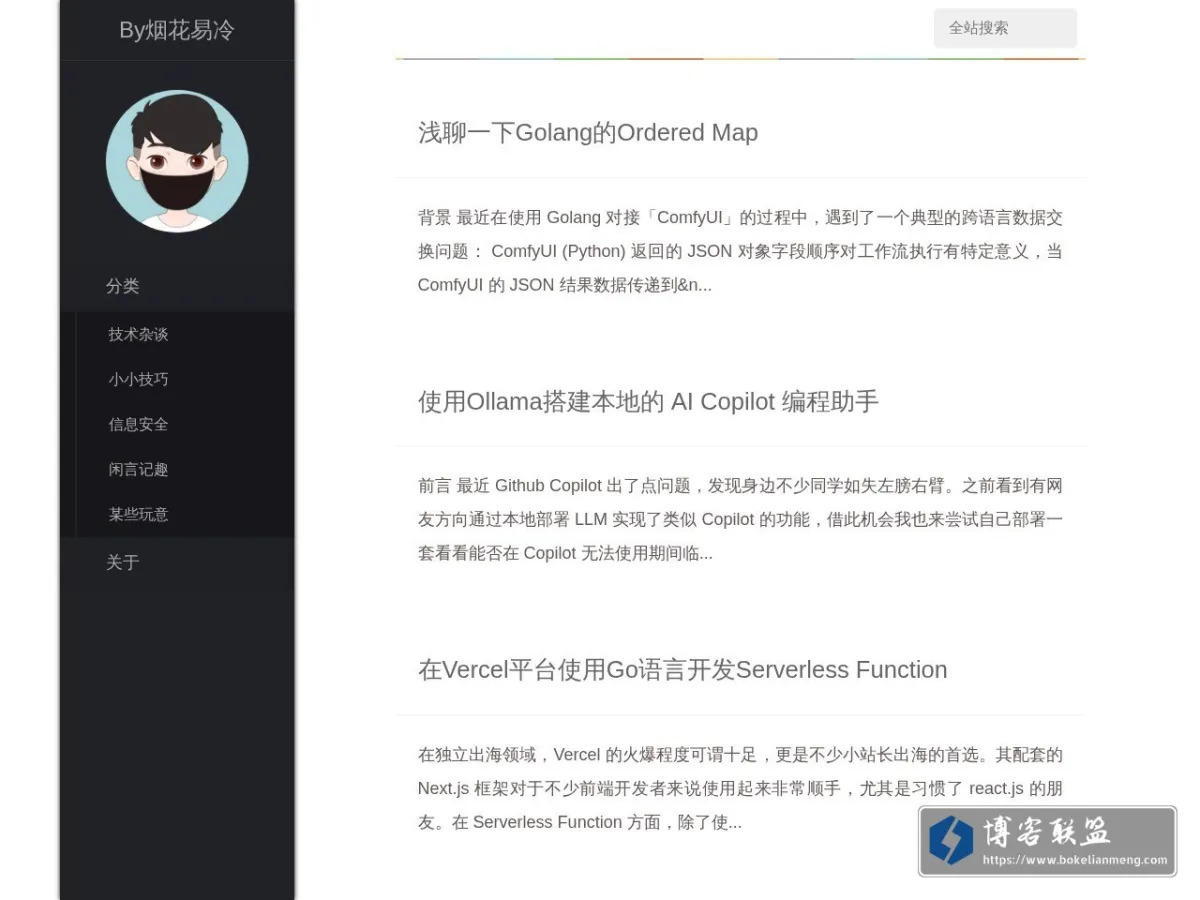Go to the 关于 page
The image size is (1200, 900).
click(123, 563)
